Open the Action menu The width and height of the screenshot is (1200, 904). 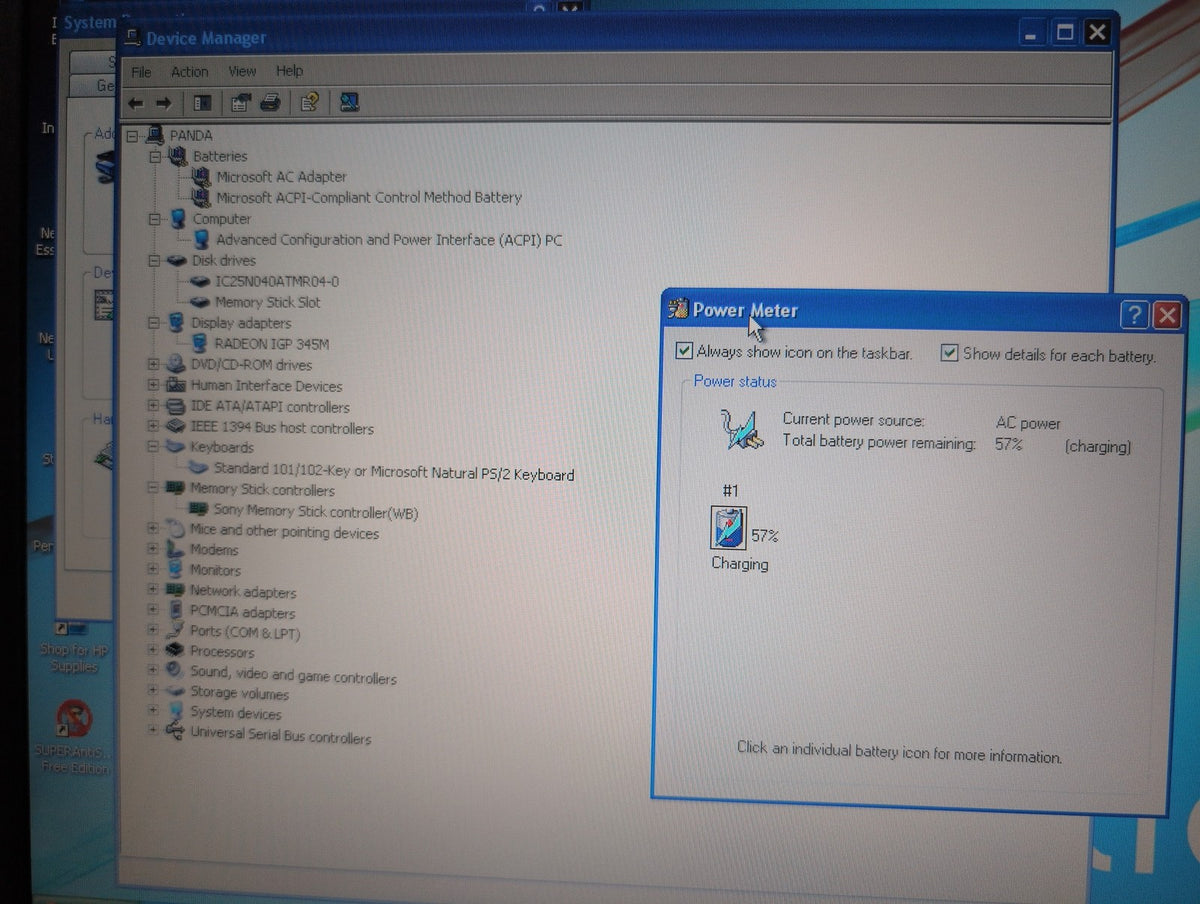(189, 72)
